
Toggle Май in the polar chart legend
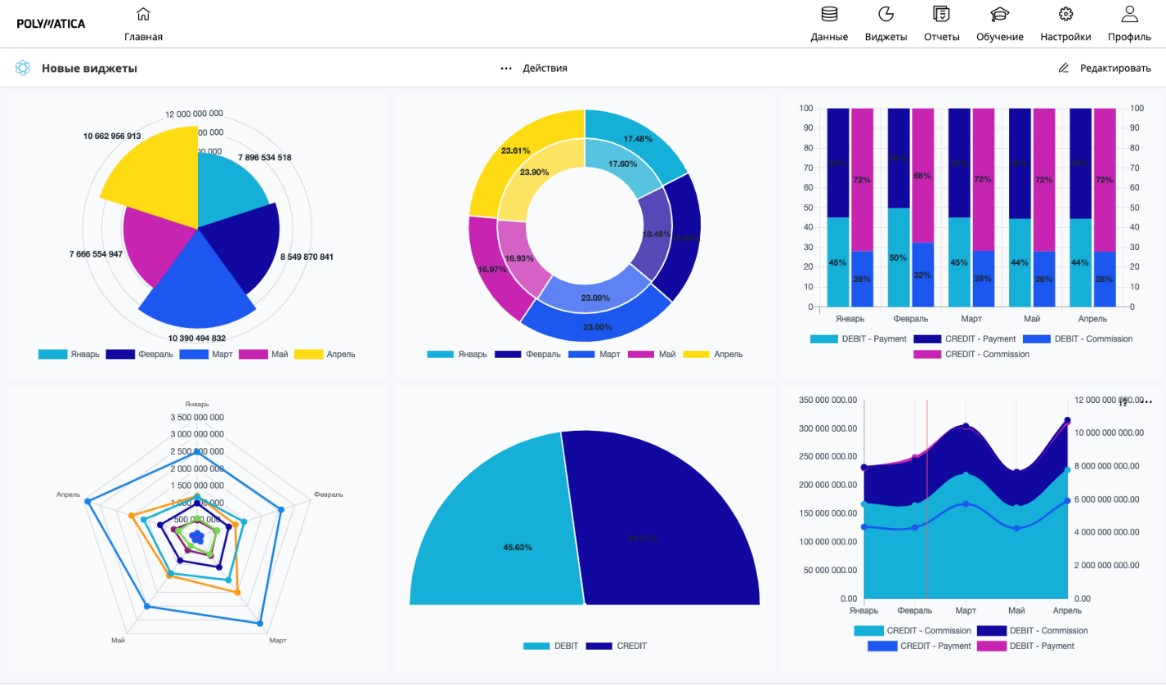[263, 354]
